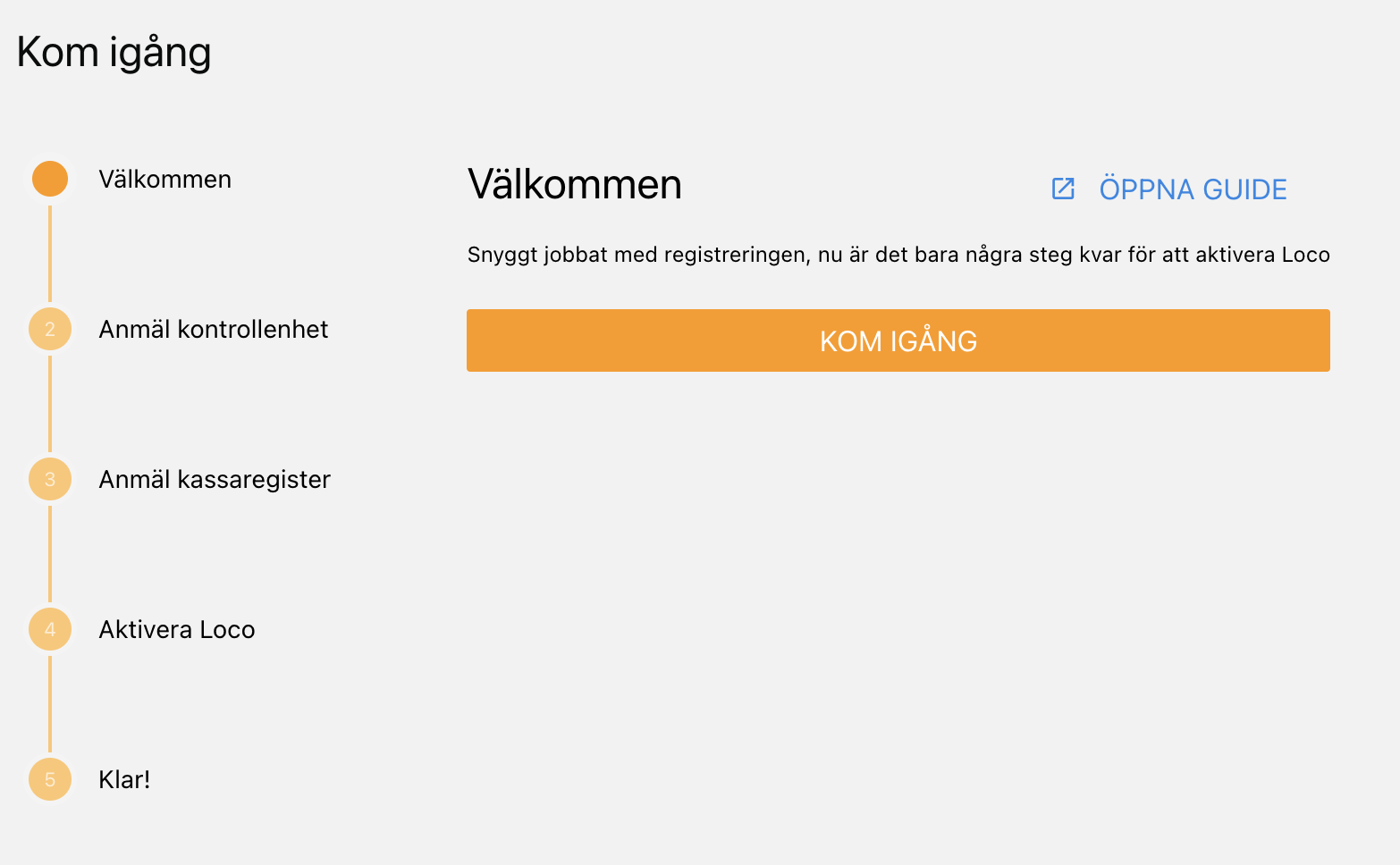Click the orange KOM IGÅNG button

[898, 340]
